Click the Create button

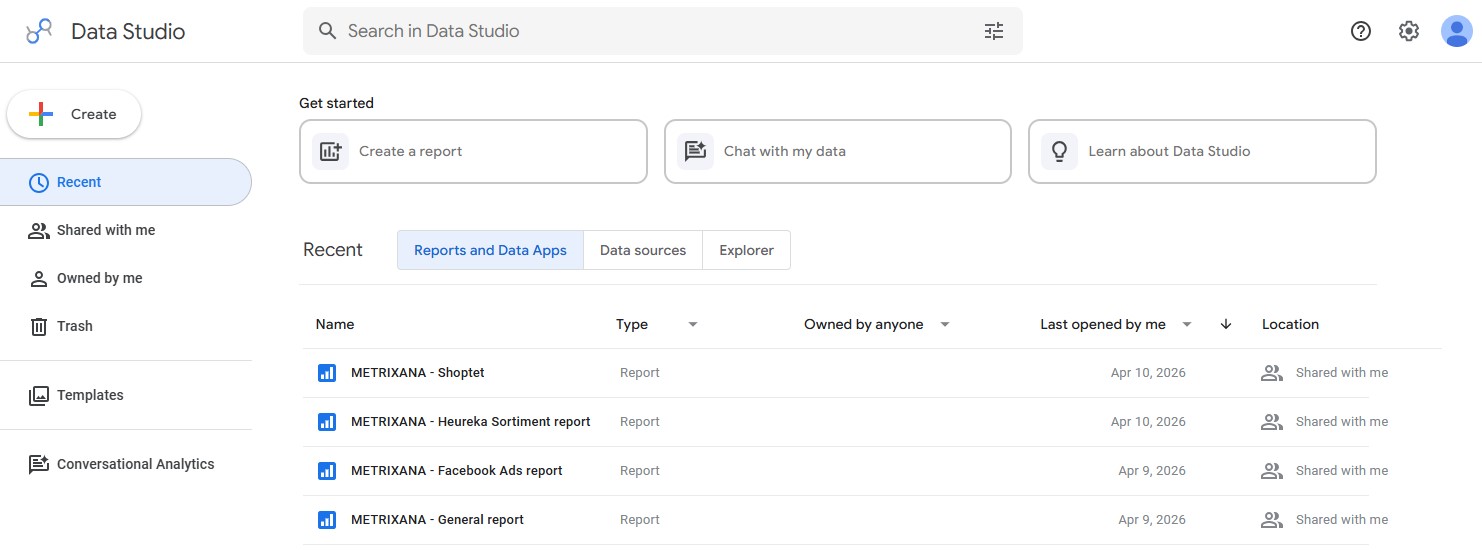(x=74, y=115)
